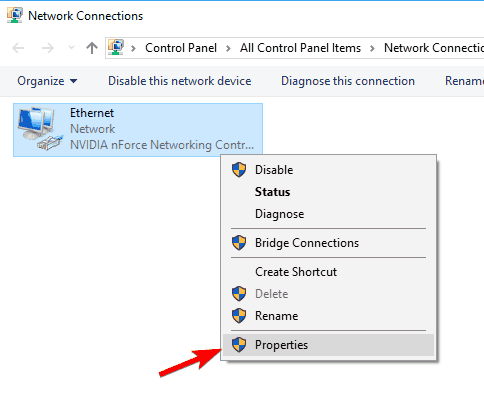Click the Ethernet adapter icon
The image size is (484, 406).
pos(40,128)
